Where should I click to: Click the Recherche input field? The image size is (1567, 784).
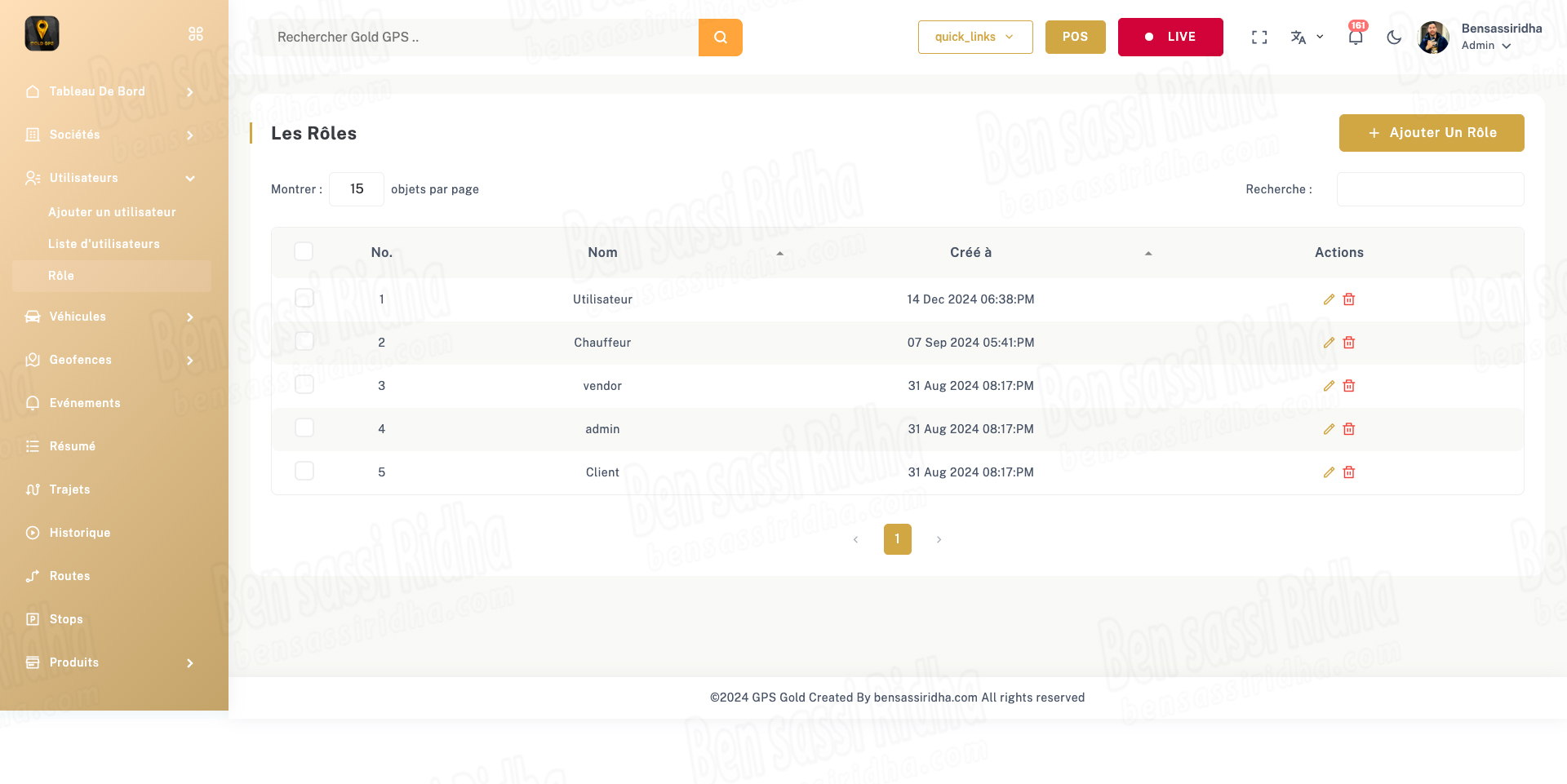click(x=1429, y=189)
